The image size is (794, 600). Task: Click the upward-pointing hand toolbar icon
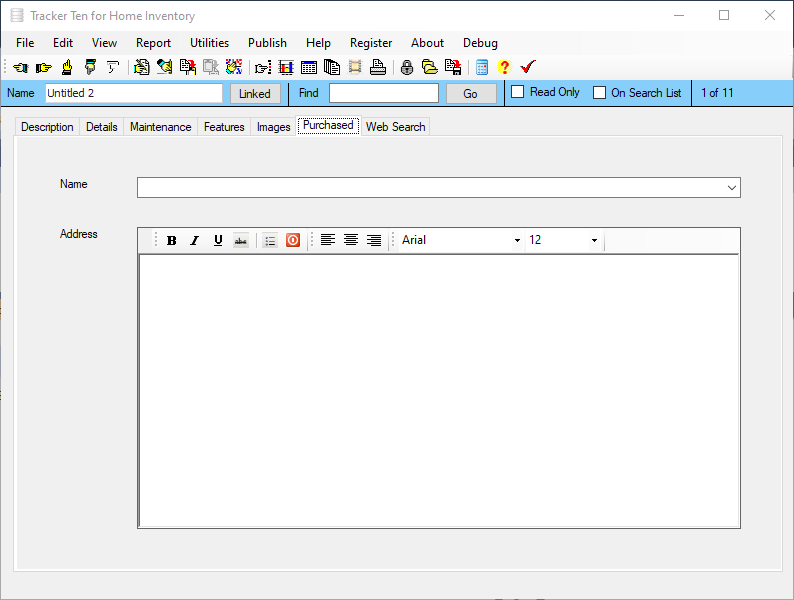[67, 67]
